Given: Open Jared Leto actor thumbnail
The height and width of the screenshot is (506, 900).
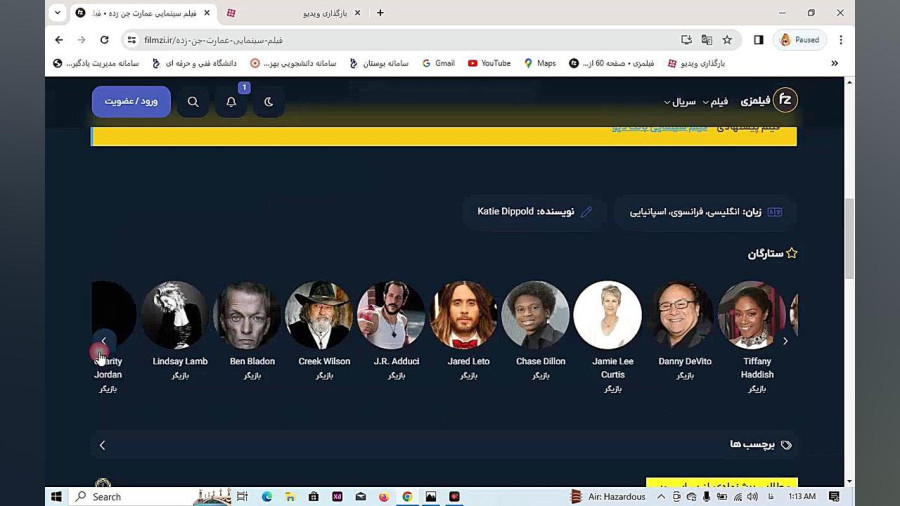Looking at the screenshot, I should coord(463,314).
